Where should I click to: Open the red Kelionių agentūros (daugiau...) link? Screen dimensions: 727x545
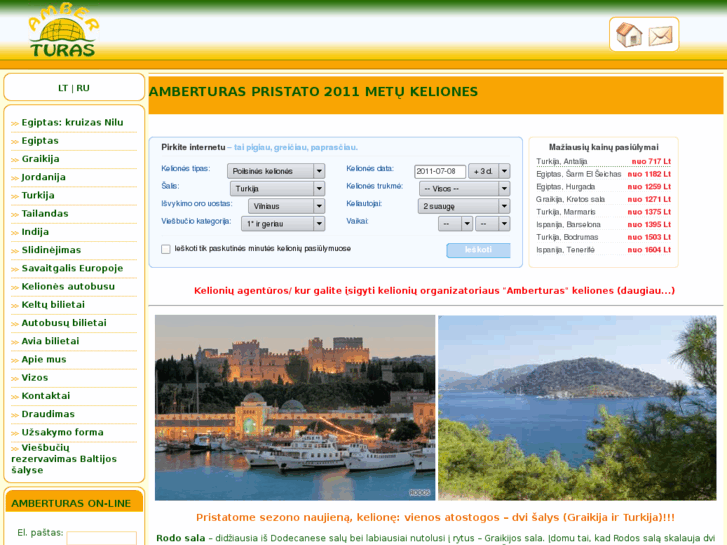[434, 291]
